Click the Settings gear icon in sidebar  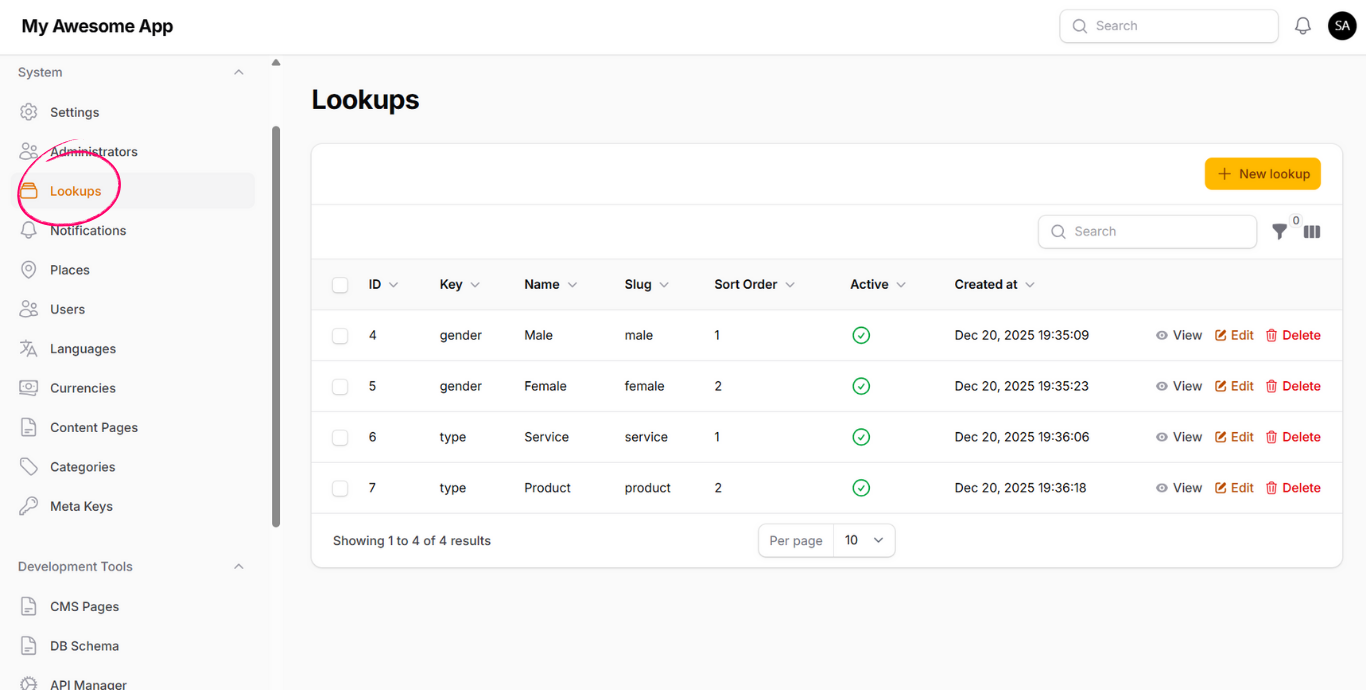(x=29, y=112)
